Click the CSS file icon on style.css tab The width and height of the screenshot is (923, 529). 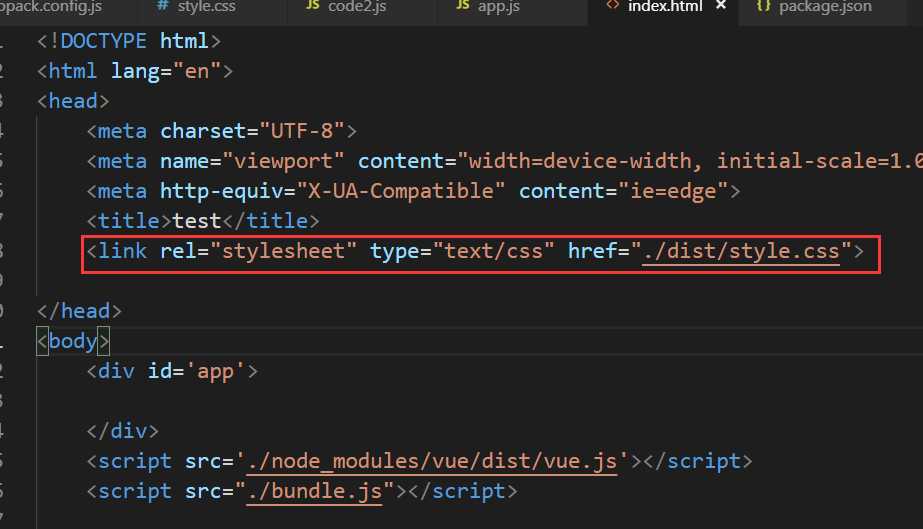pos(162,7)
